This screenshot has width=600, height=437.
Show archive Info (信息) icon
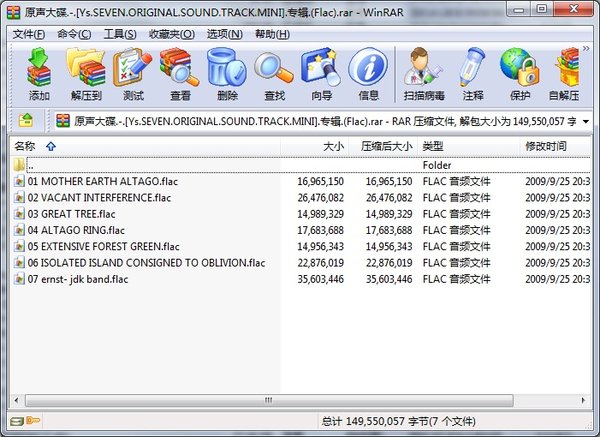[368, 74]
